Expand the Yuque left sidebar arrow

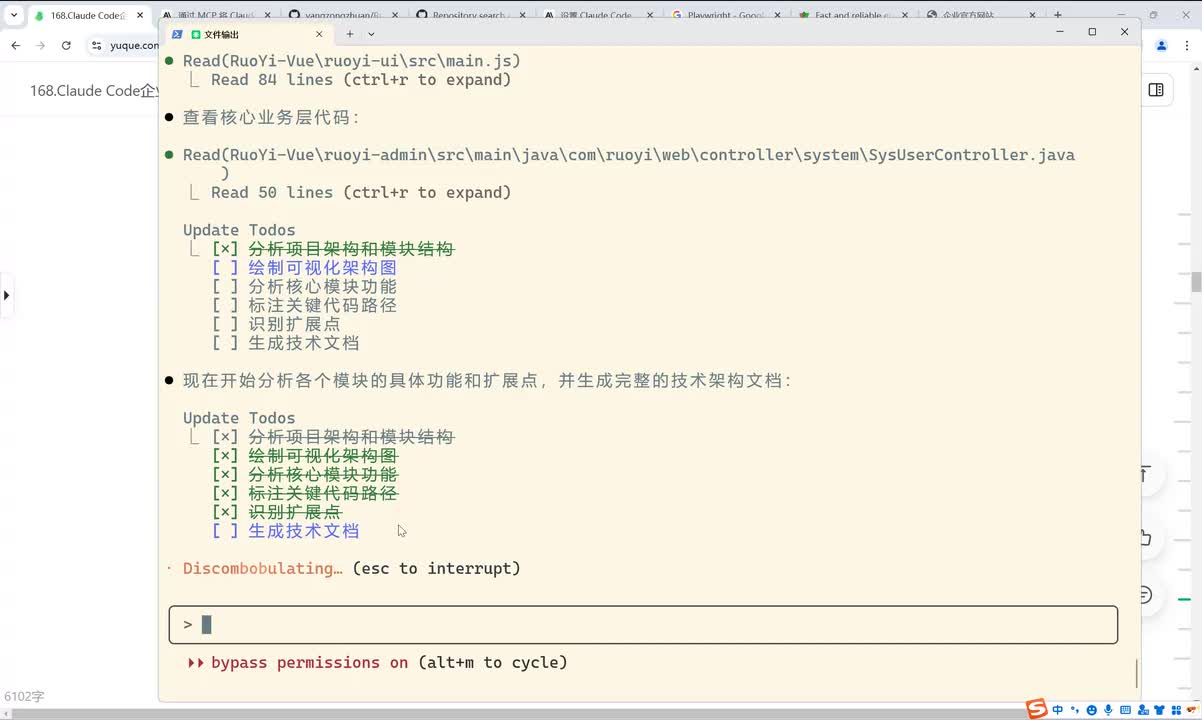[x=6, y=295]
